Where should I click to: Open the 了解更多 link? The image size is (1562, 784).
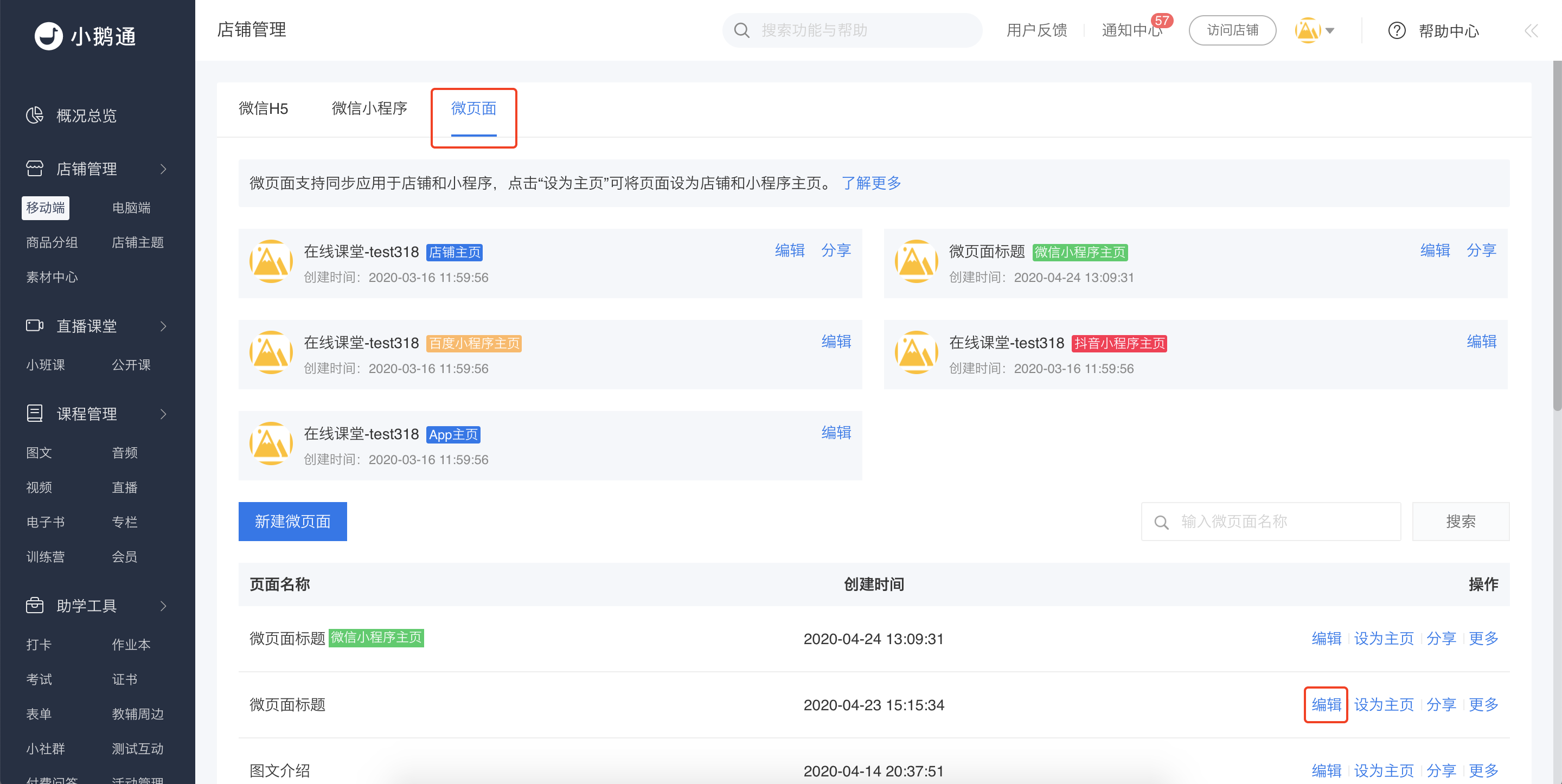[x=870, y=183]
